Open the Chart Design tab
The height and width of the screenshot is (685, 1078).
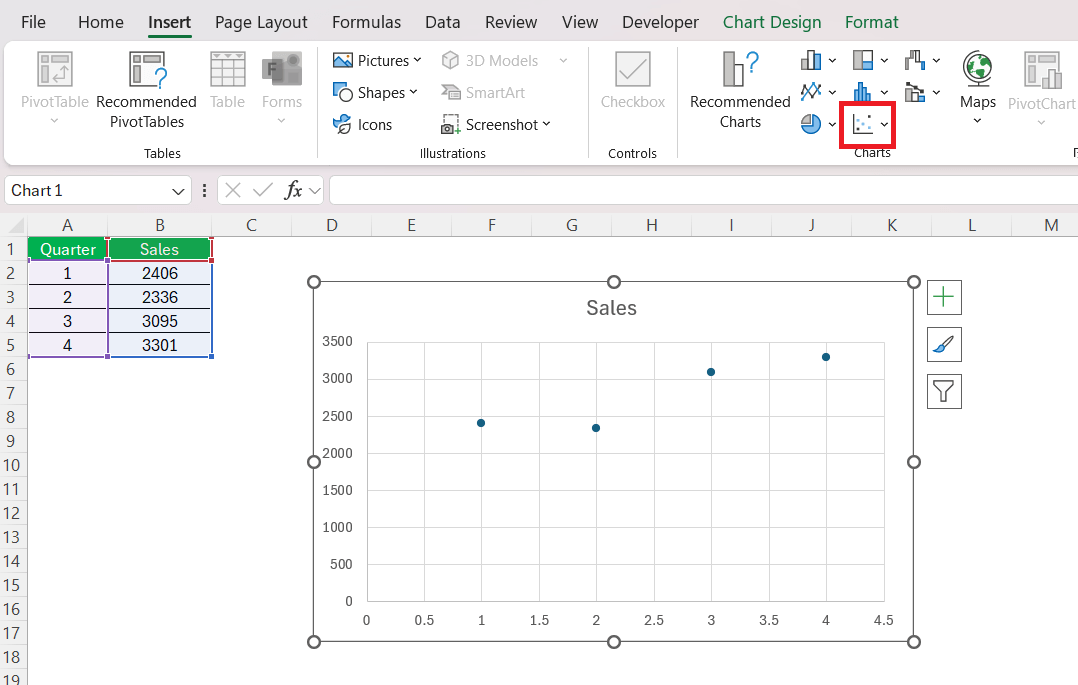coord(771,22)
